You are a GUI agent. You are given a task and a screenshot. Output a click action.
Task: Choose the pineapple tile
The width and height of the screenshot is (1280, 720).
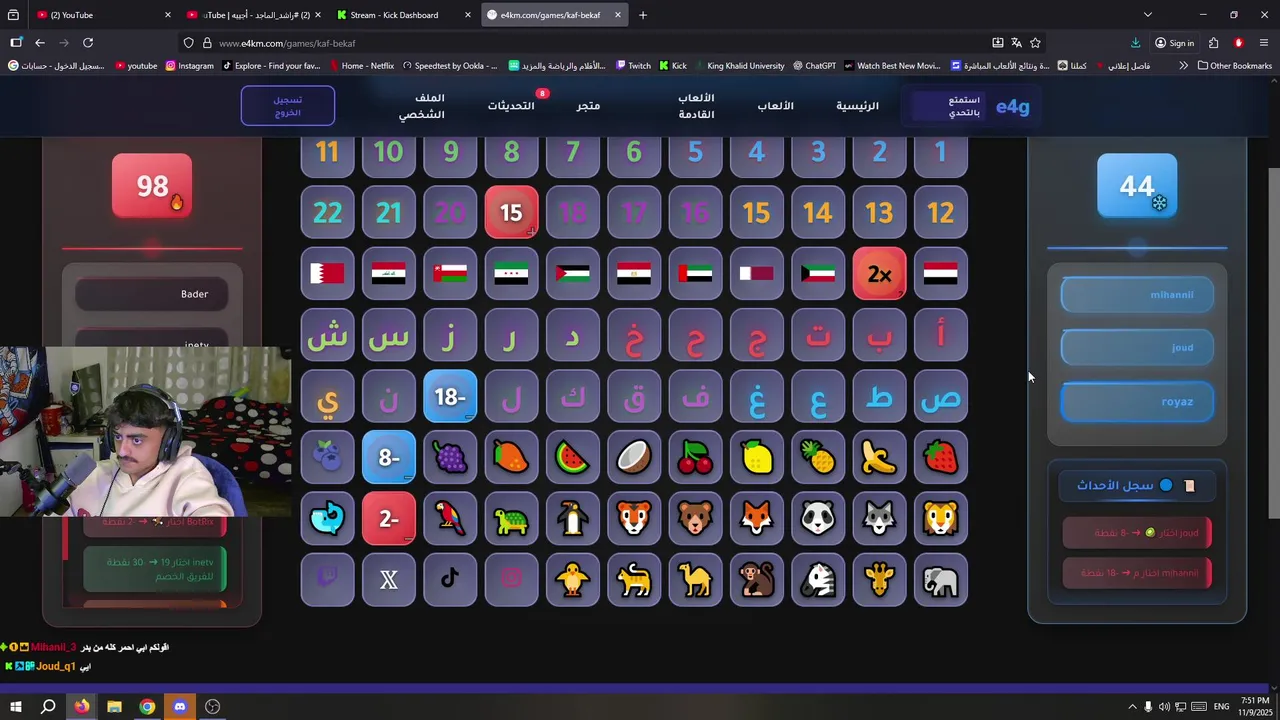coord(818,457)
